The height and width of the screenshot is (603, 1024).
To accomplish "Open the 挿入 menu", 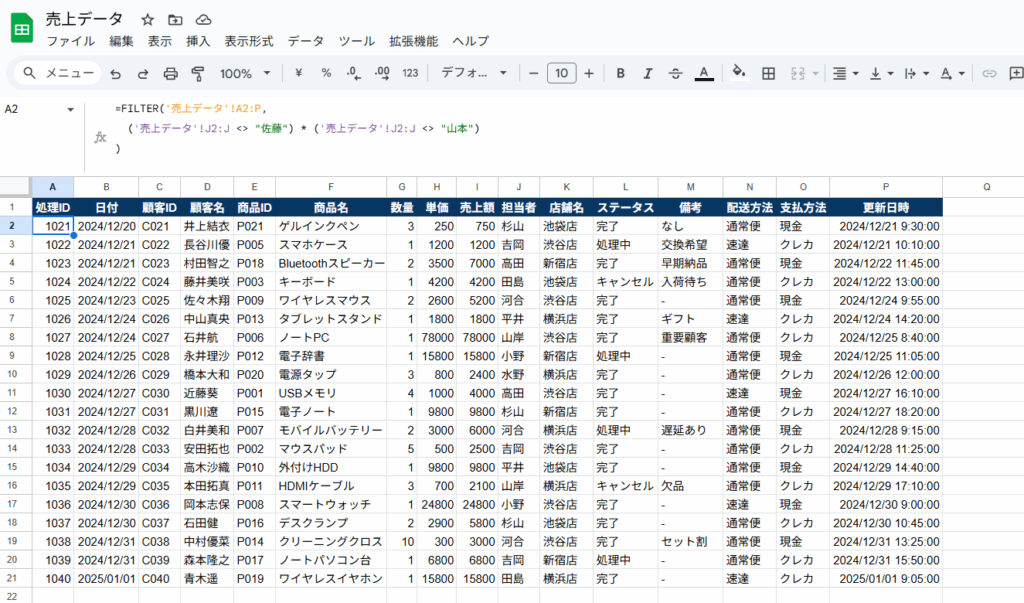I will [198, 41].
